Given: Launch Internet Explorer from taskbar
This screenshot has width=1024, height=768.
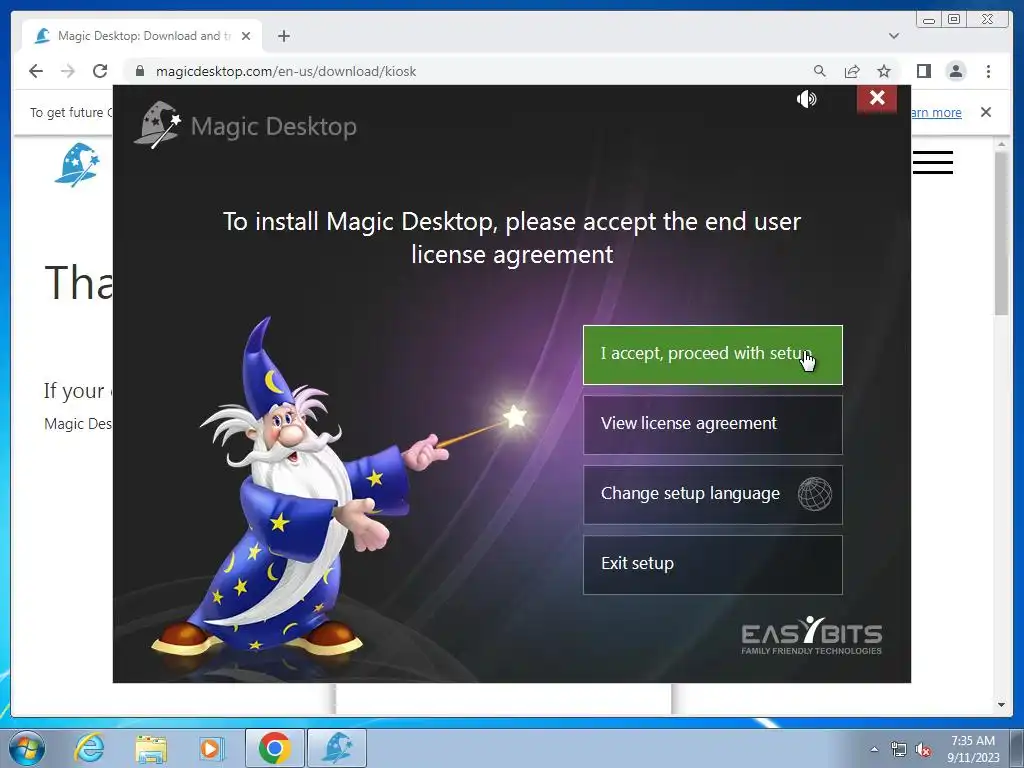Looking at the screenshot, I should (x=89, y=748).
